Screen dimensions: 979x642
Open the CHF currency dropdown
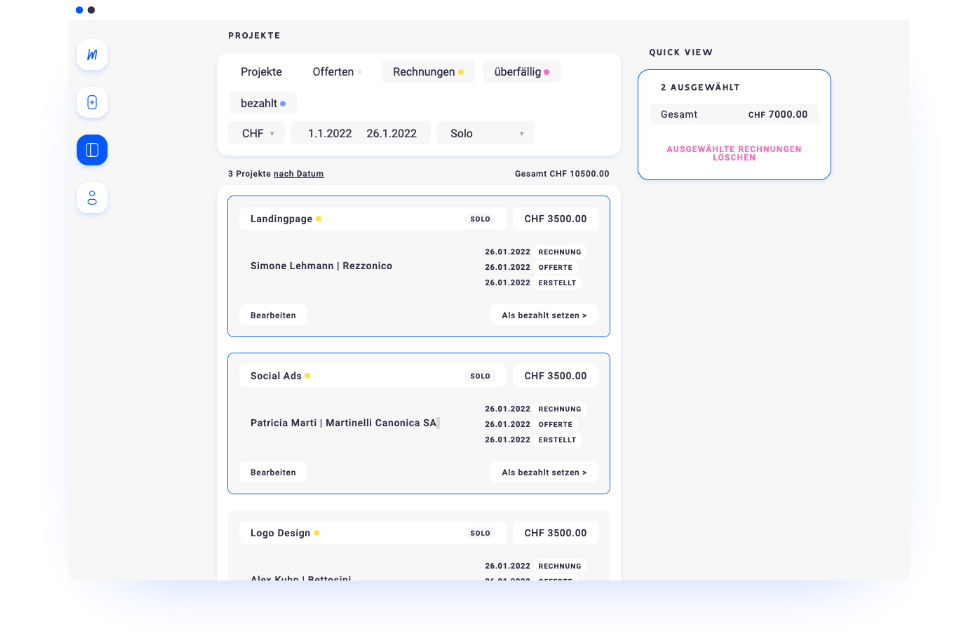(x=257, y=133)
